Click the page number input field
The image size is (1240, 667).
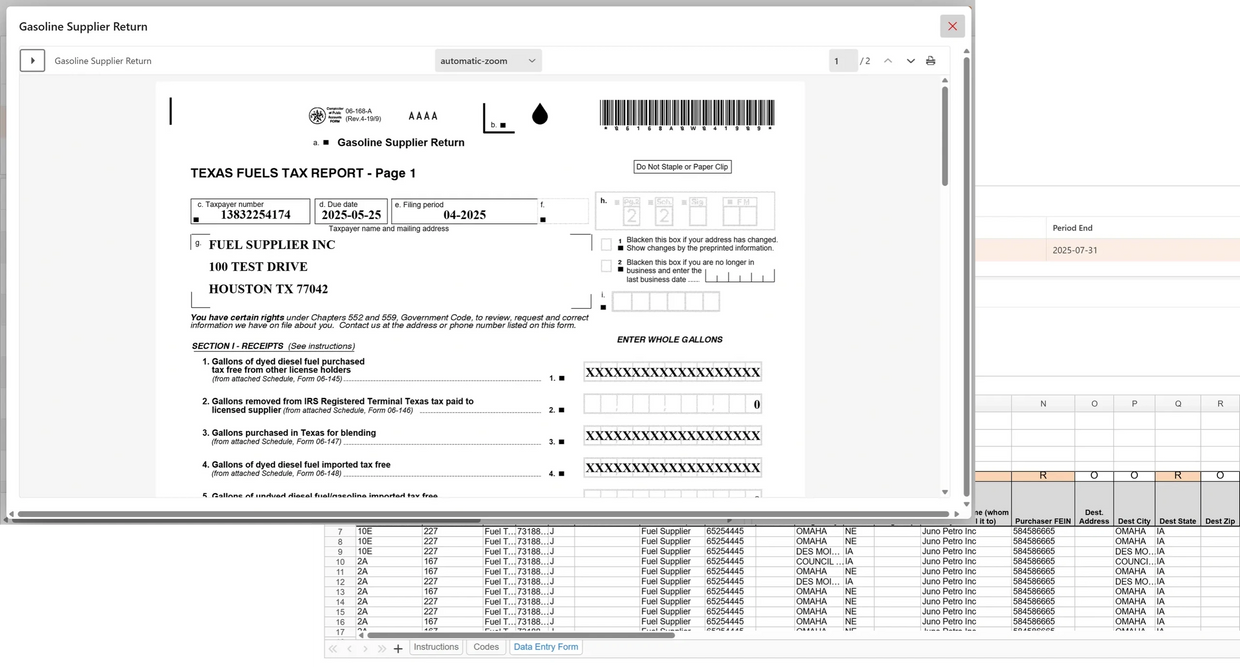pos(841,60)
